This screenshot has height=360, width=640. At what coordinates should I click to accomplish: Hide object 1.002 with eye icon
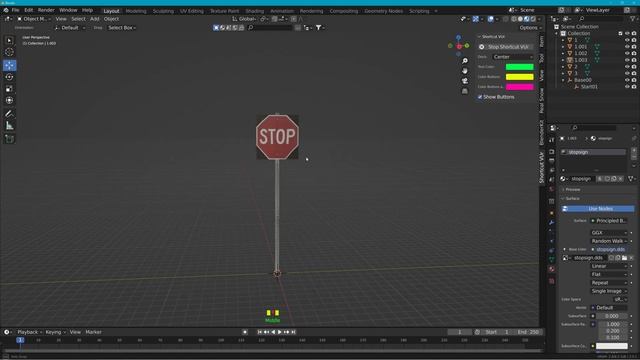[x=627, y=53]
